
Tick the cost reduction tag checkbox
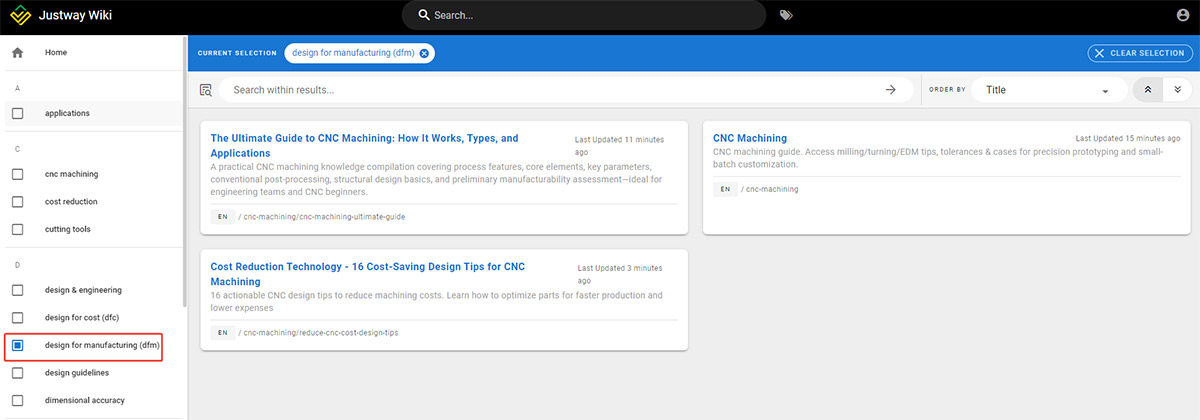(x=18, y=201)
